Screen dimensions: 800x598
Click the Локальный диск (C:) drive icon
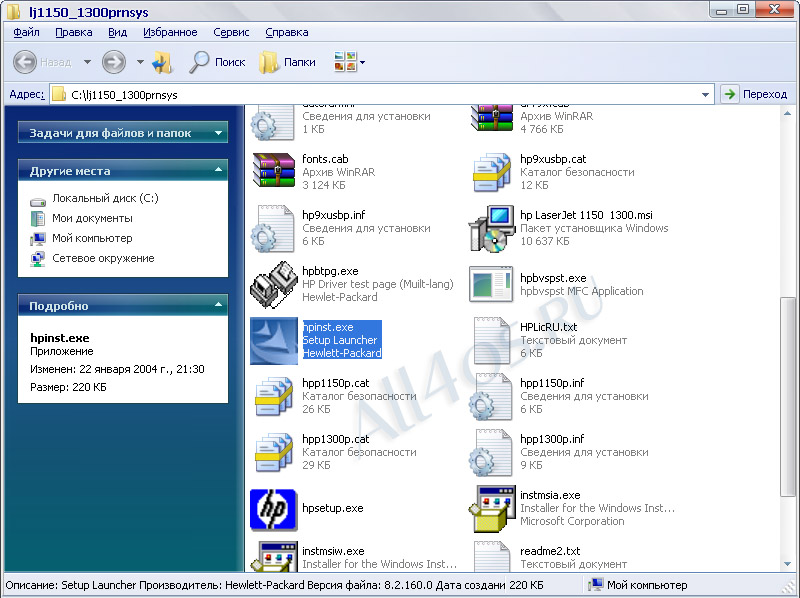pos(38,201)
